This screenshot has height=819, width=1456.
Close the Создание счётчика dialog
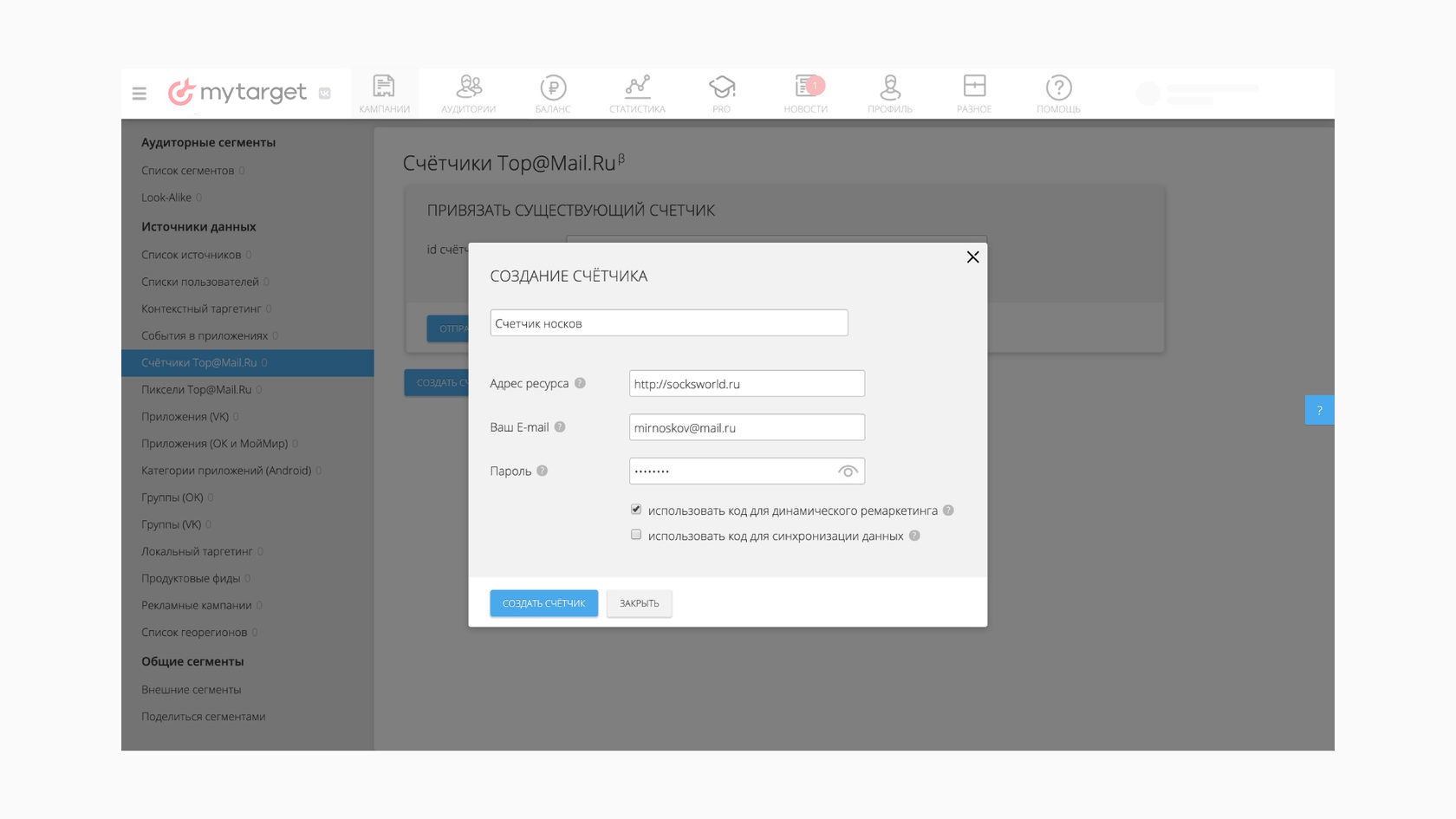[972, 257]
